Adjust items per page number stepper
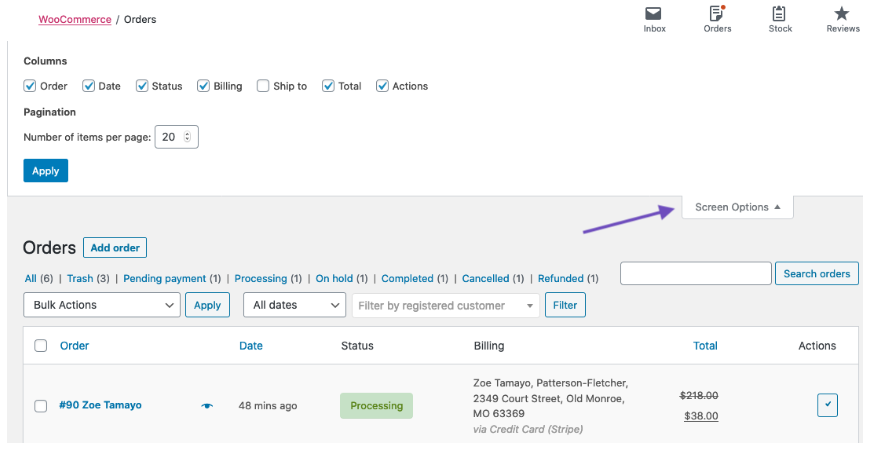The height and width of the screenshot is (475, 887). 187,137
